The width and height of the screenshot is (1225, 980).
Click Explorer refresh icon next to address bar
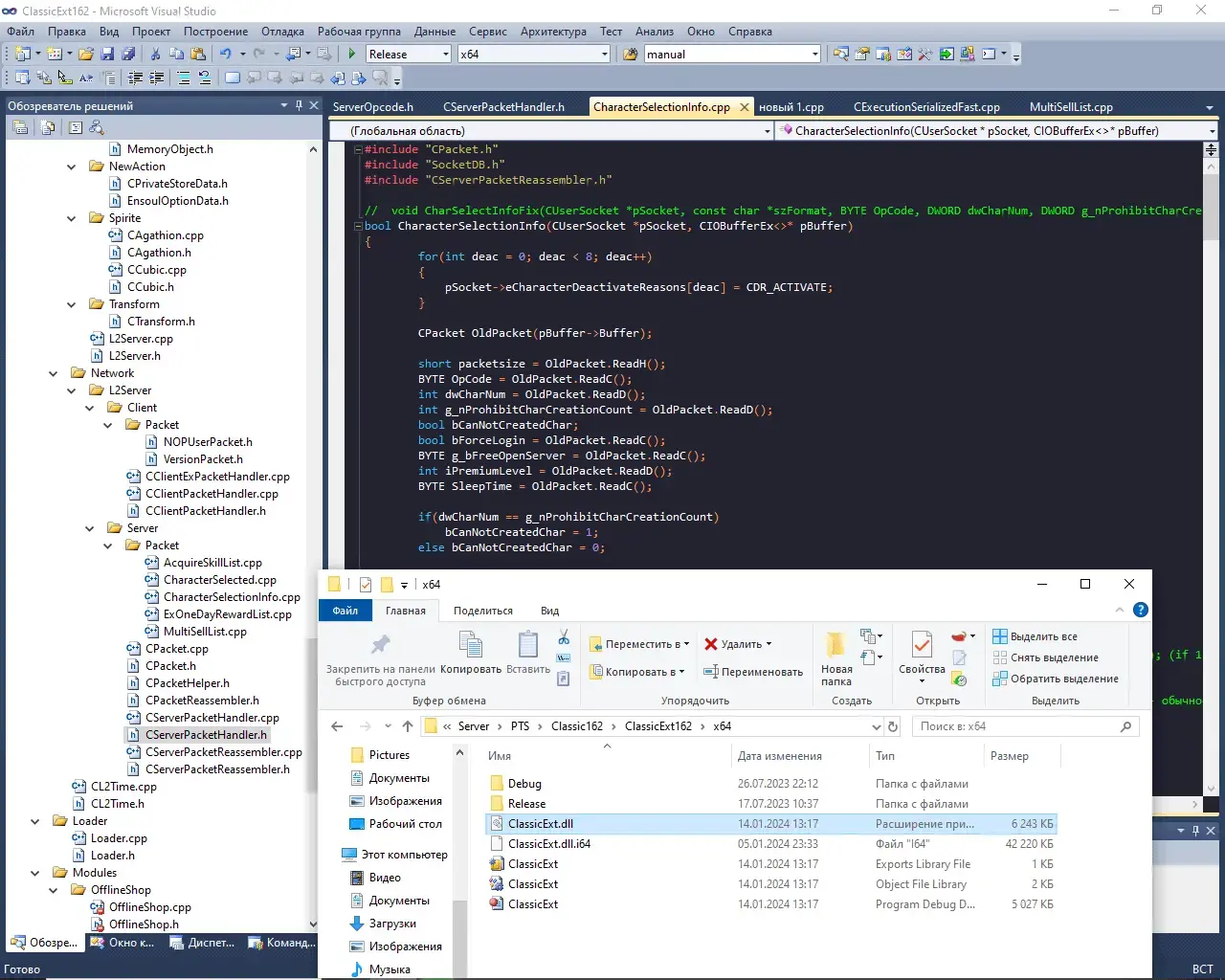(x=893, y=726)
